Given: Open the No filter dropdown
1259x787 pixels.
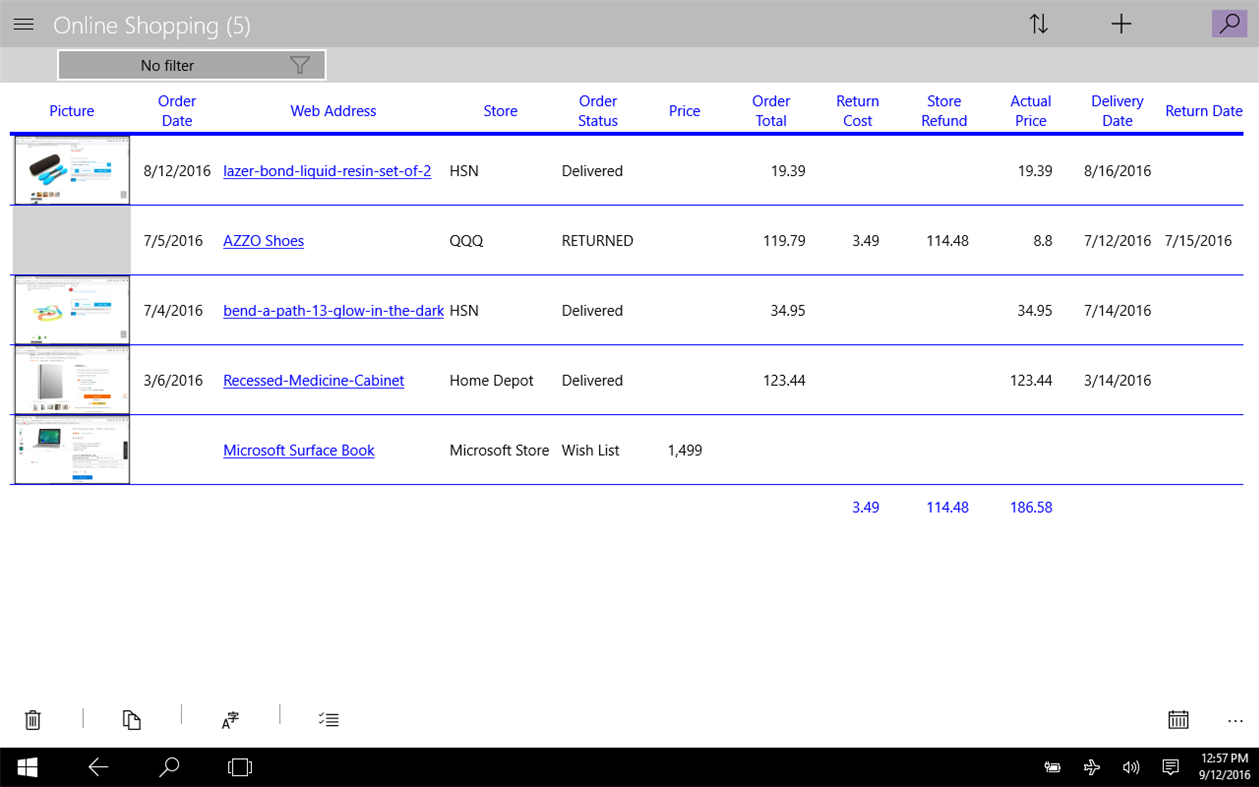Looking at the screenshot, I should 192,64.
